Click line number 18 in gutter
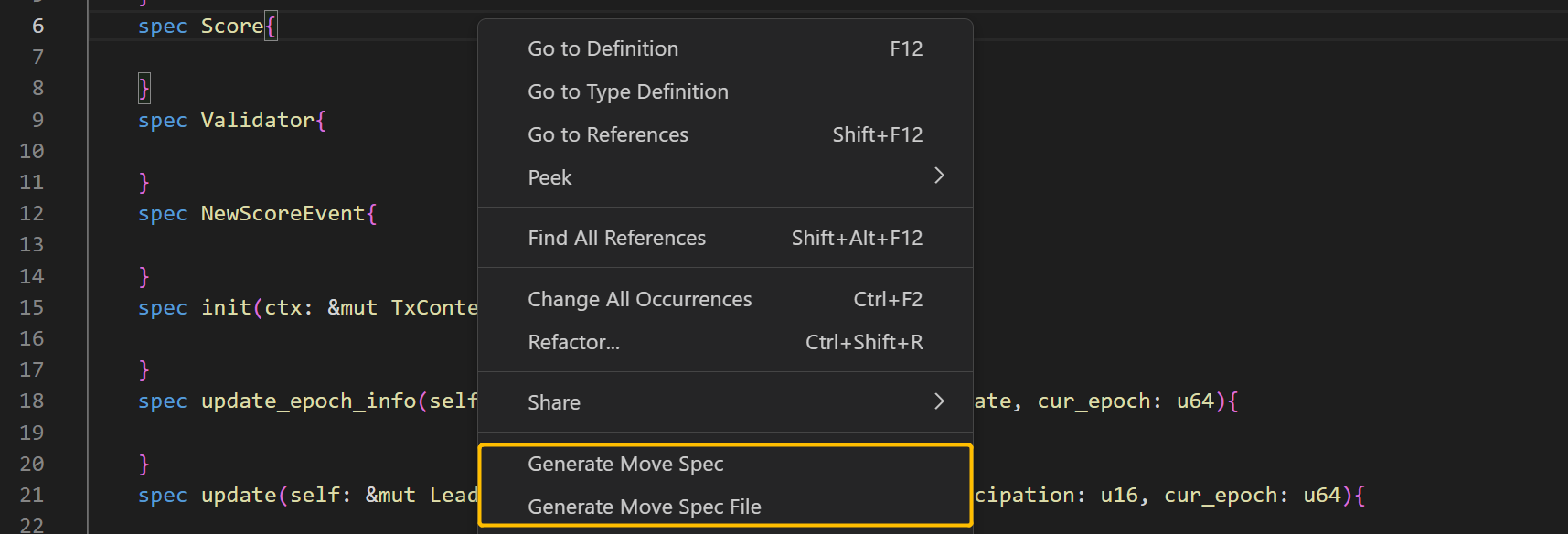The image size is (1568, 534). pyautogui.click(x=32, y=400)
